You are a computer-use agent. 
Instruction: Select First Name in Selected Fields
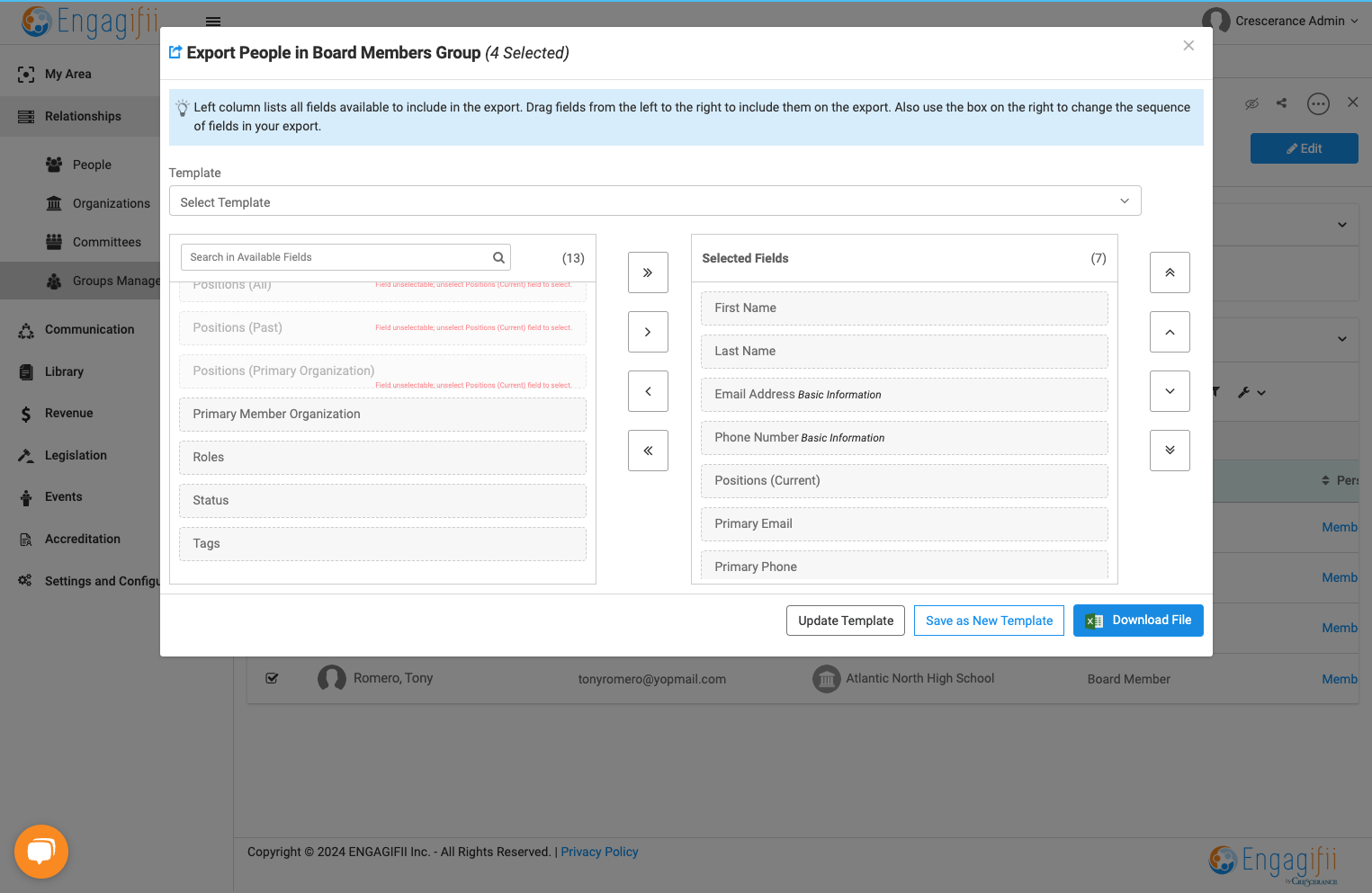pyautogui.click(x=904, y=308)
